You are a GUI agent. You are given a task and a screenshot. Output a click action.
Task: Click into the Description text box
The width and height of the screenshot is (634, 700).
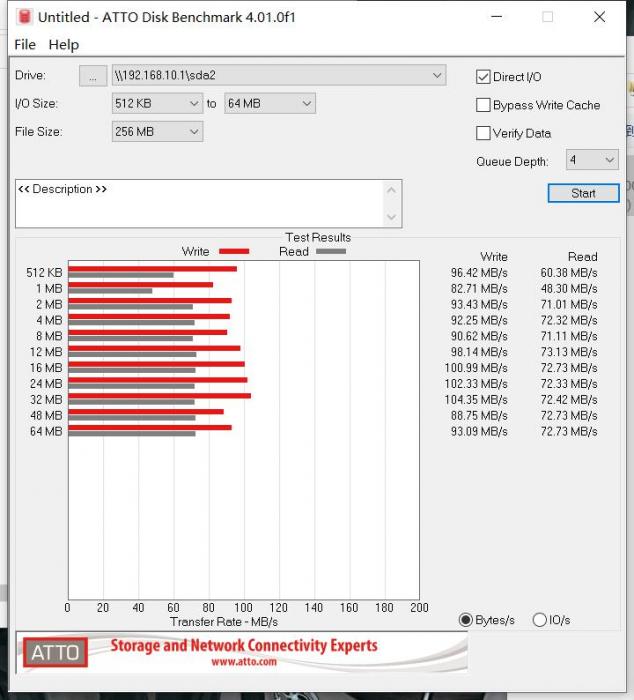pos(199,204)
